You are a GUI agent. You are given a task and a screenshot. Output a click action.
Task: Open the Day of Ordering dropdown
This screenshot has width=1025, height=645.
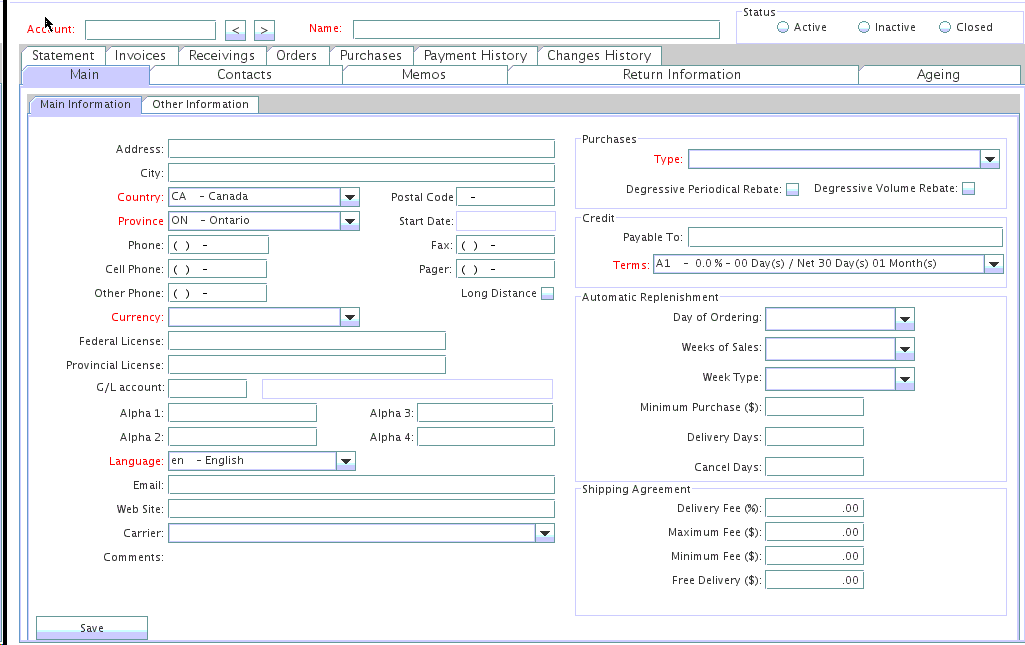pyautogui.click(x=904, y=319)
